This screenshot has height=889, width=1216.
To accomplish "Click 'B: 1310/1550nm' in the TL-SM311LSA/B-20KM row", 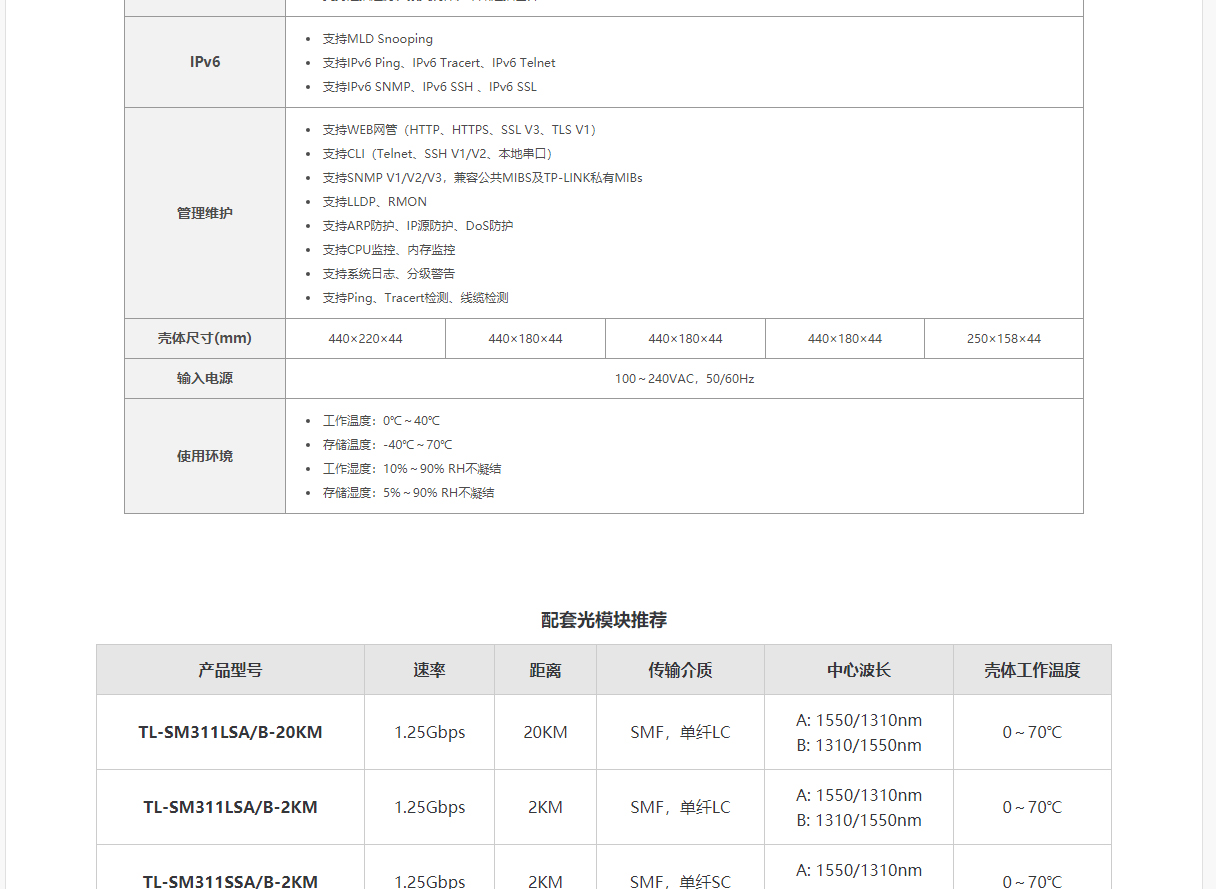I will coord(859,745).
